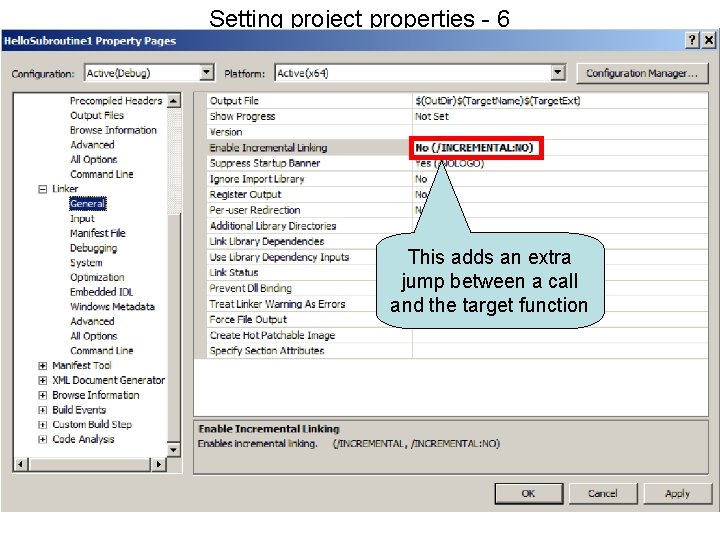Image resolution: width=720 pixels, height=540 pixels.
Task: Expand the Code Analysis node
Action: [x=42, y=439]
